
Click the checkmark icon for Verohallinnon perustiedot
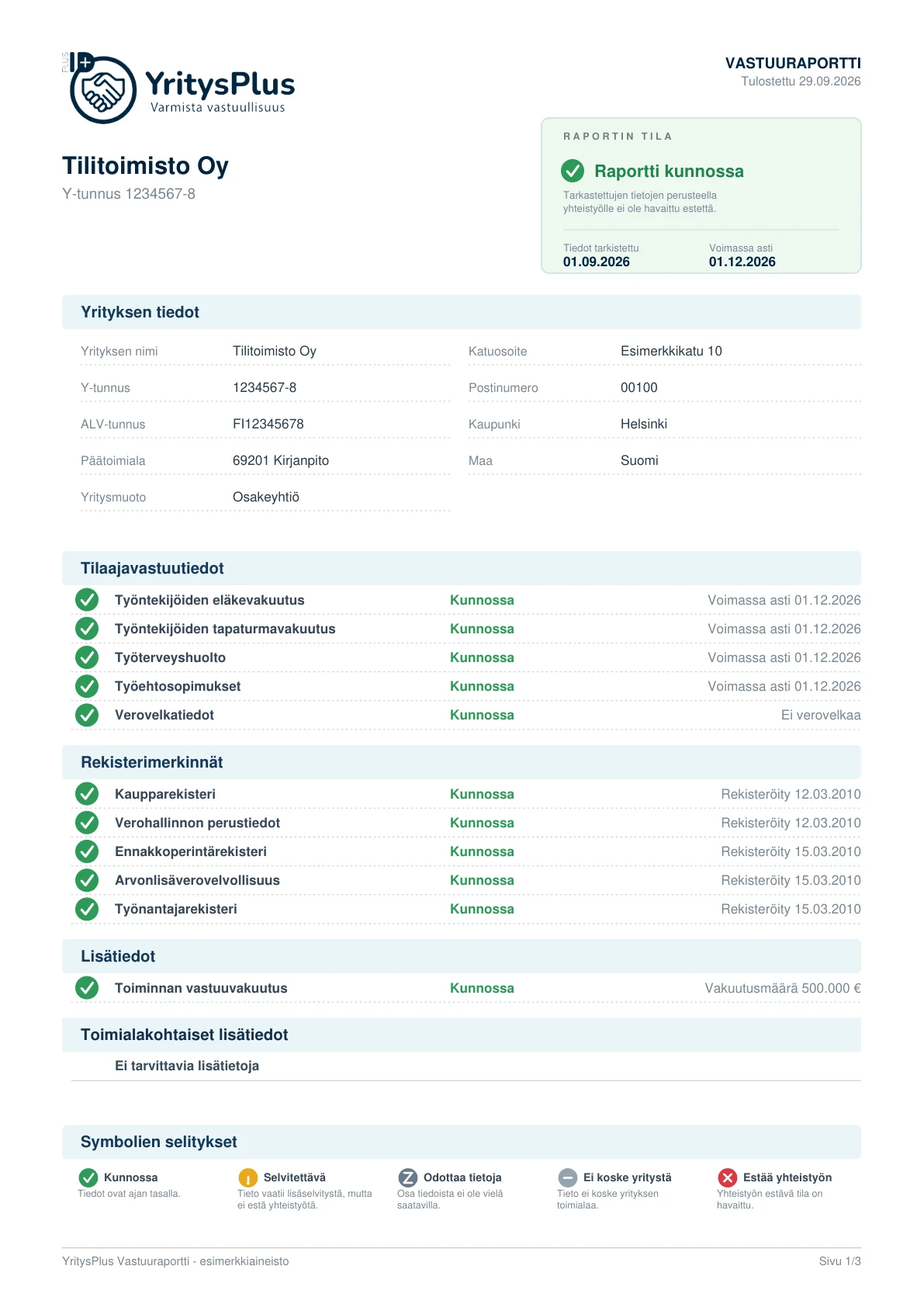(x=87, y=823)
